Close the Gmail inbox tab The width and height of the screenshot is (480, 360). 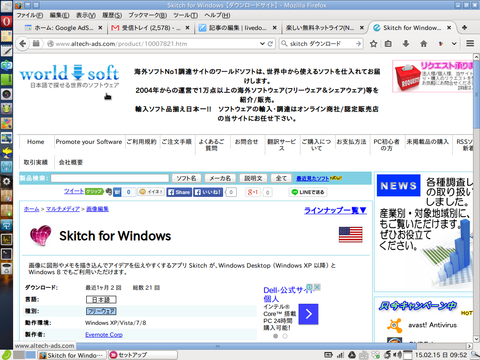click(x=188, y=28)
